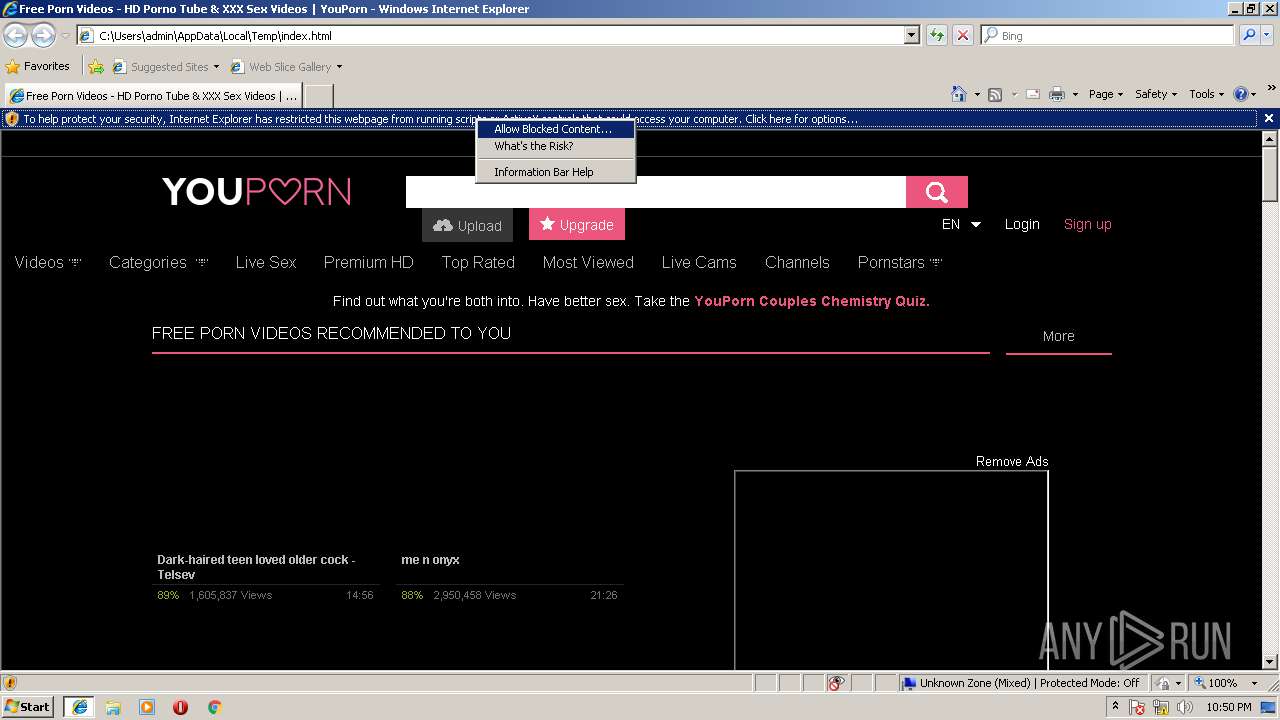Click the Add to Favorites Bar icon
Viewport: 1280px width, 720px height.
pos(96,67)
